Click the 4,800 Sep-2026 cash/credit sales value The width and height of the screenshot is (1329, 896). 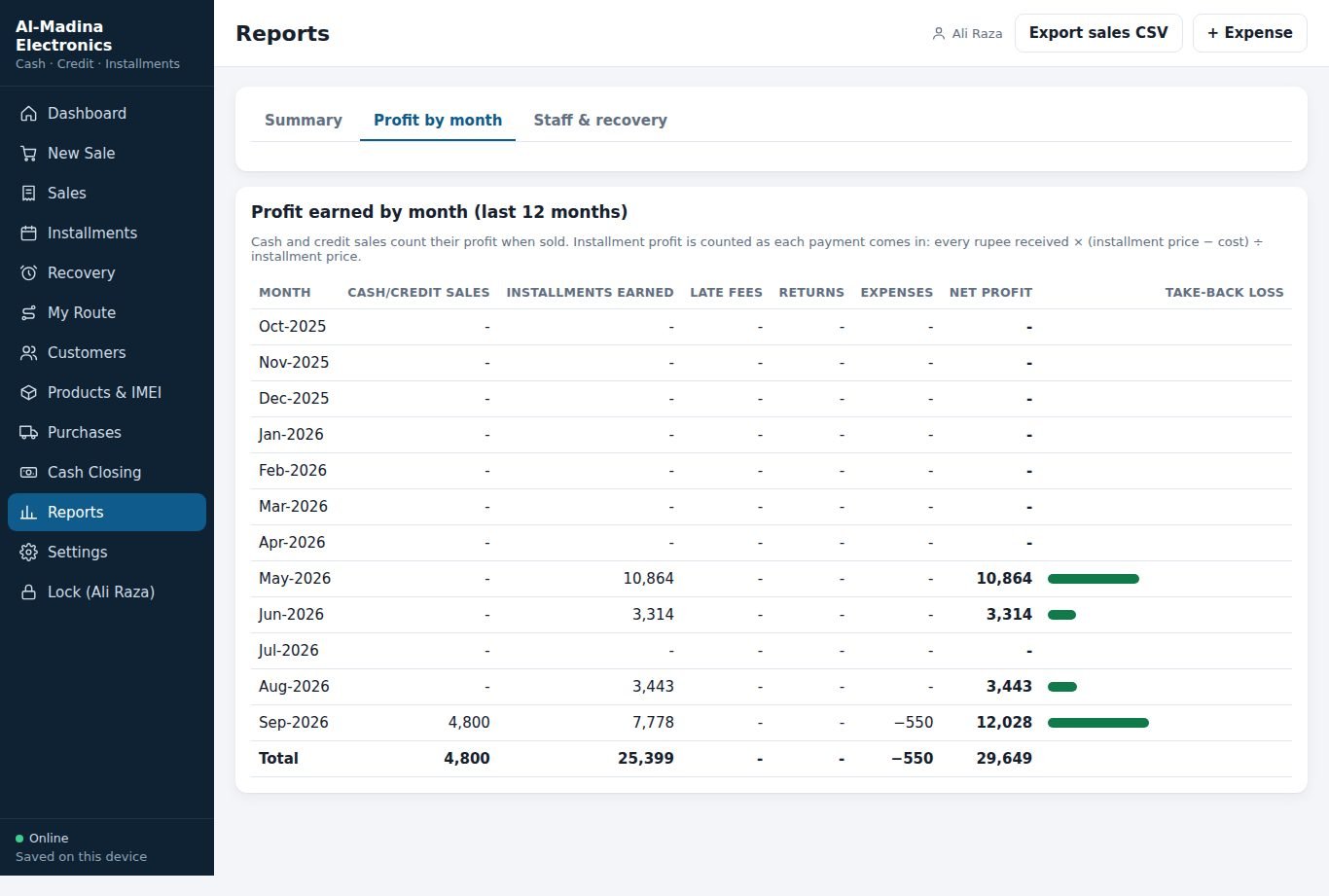(x=469, y=723)
